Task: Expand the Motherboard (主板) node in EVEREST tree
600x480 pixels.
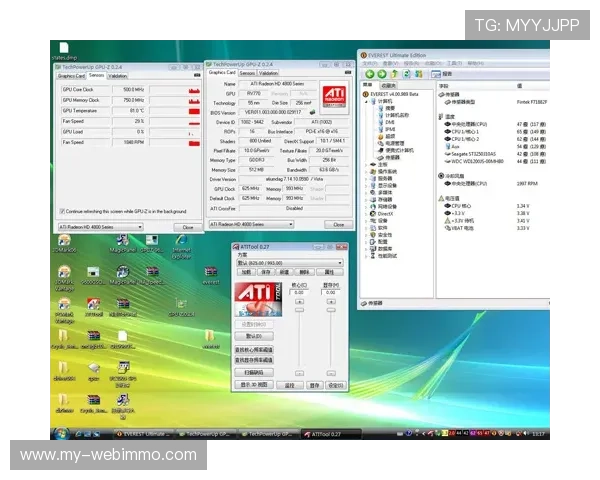Action: pyautogui.click(x=366, y=165)
